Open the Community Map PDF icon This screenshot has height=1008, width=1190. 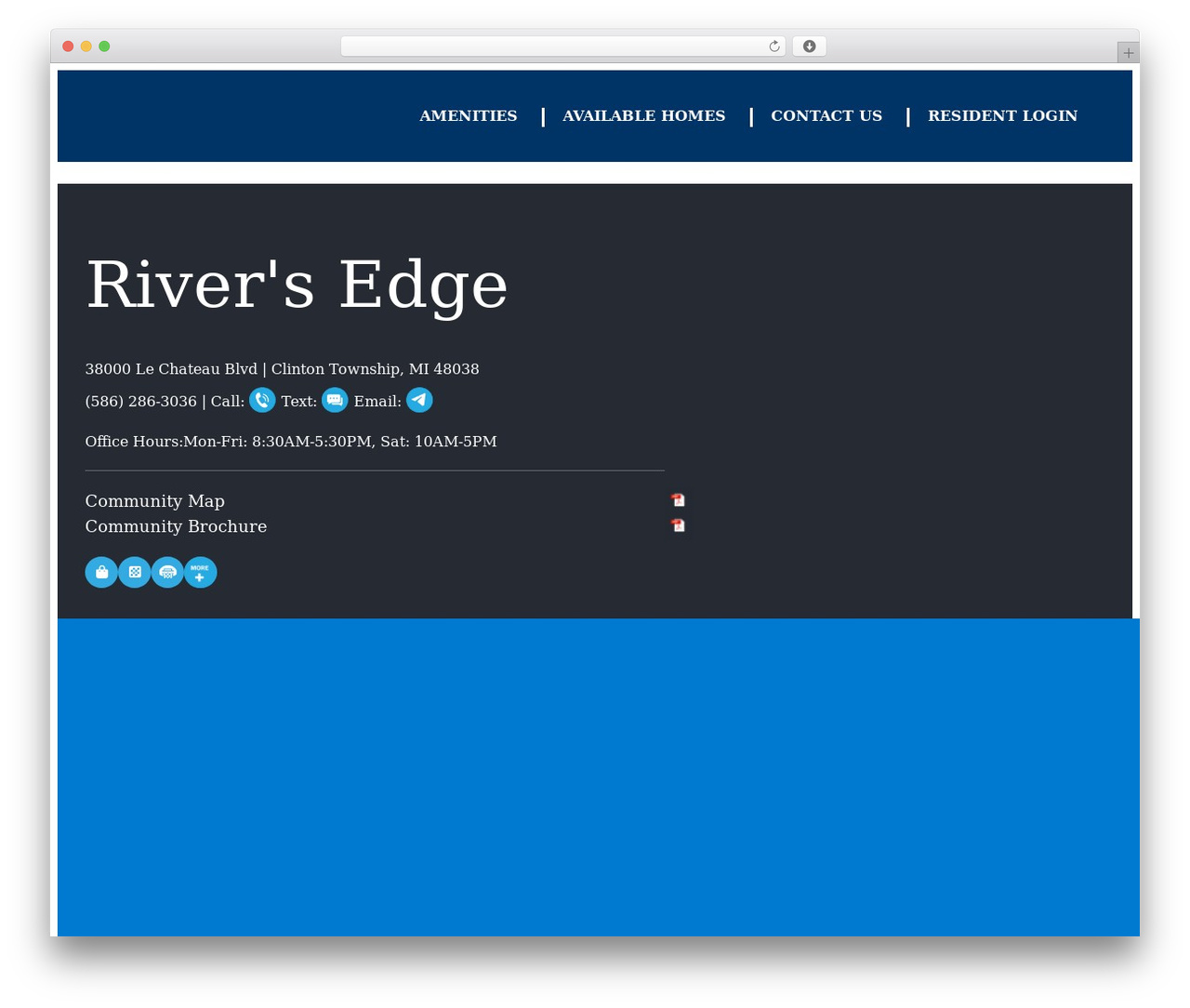(679, 500)
